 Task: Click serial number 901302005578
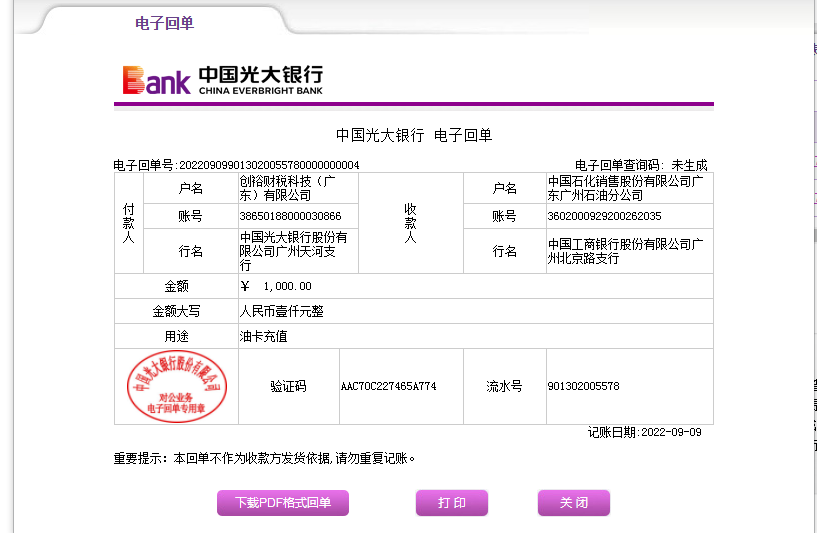click(x=583, y=386)
